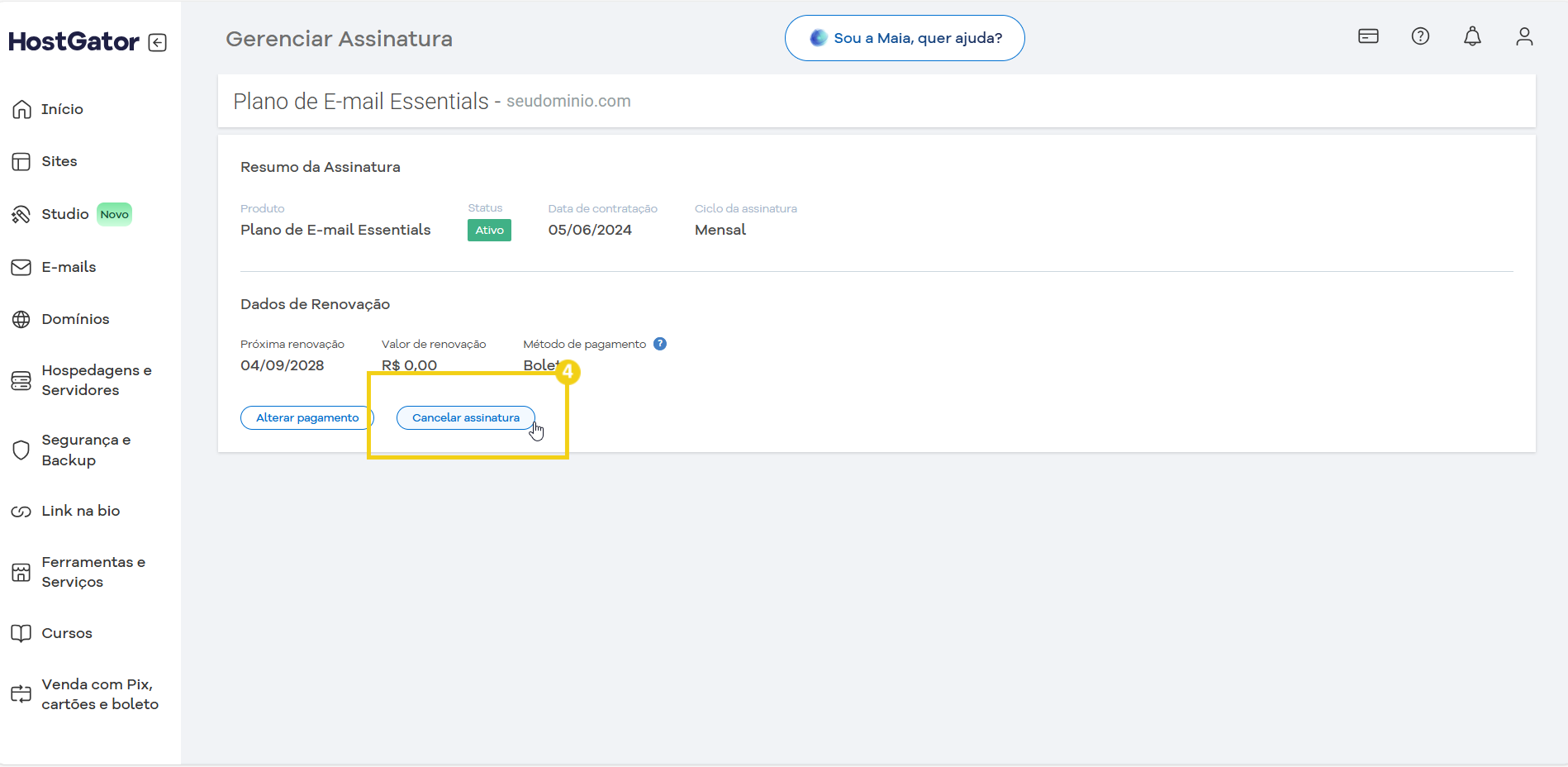Collapse the sidebar with the arrow icon

pos(158,42)
